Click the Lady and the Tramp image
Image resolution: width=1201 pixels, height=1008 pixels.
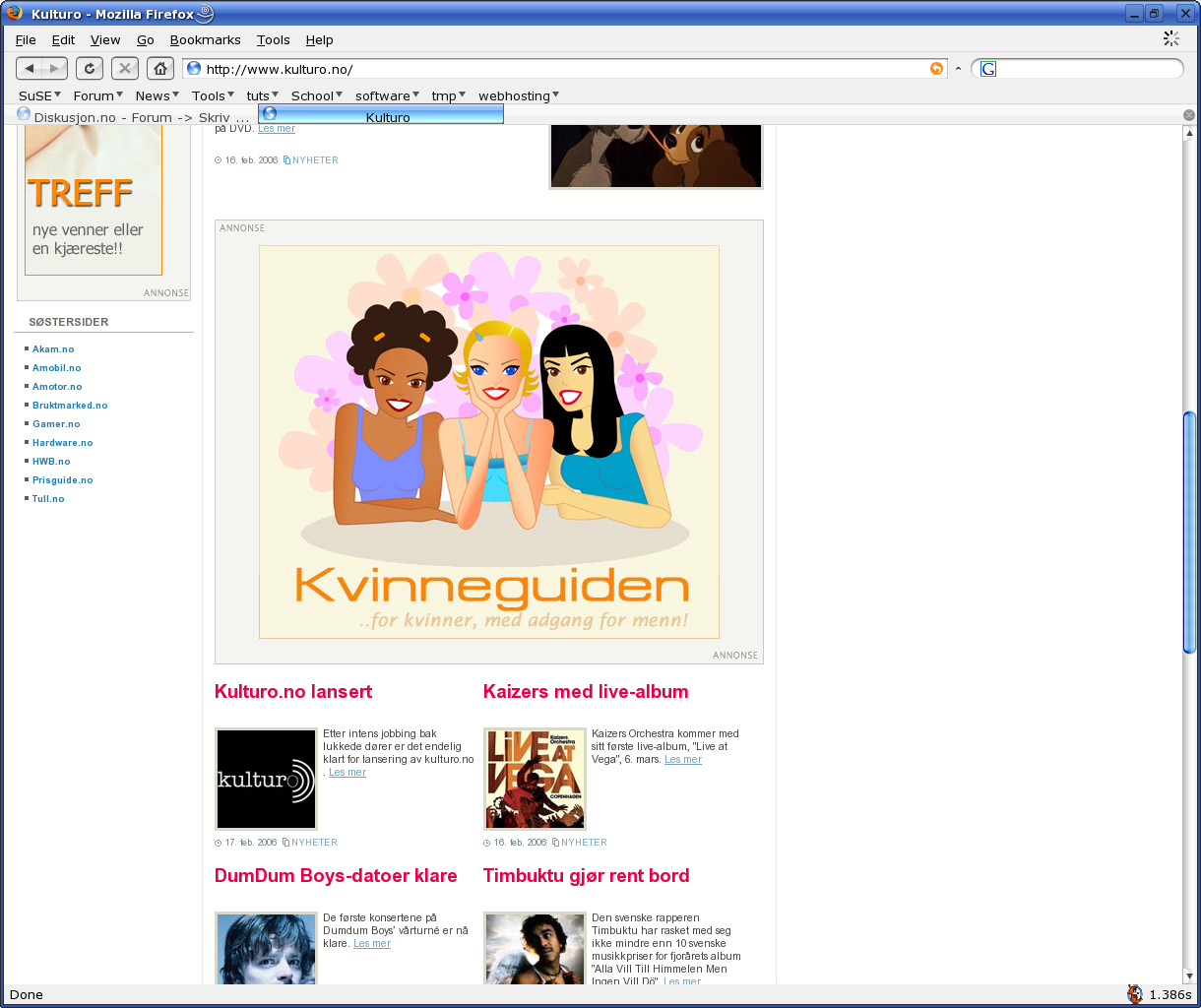[x=656, y=156]
